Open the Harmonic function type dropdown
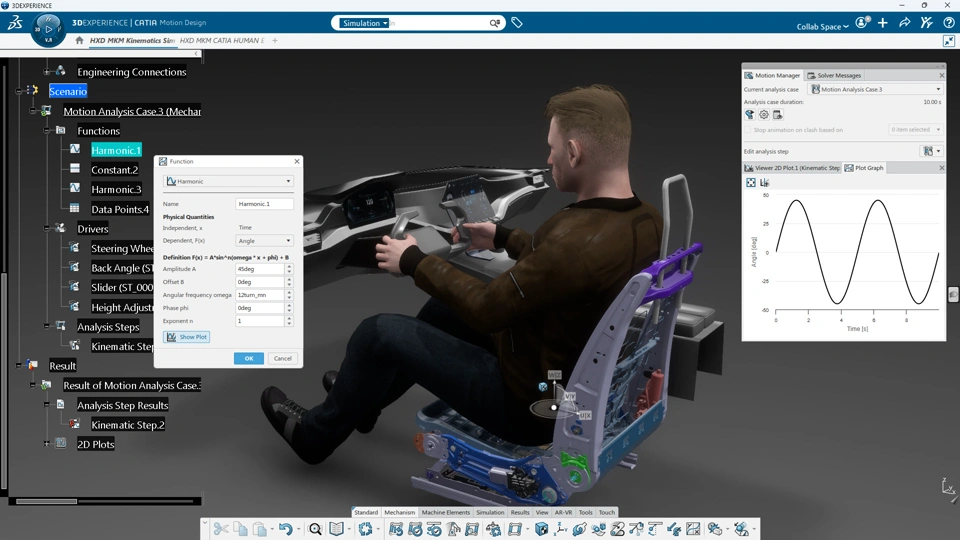 point(229,181)
